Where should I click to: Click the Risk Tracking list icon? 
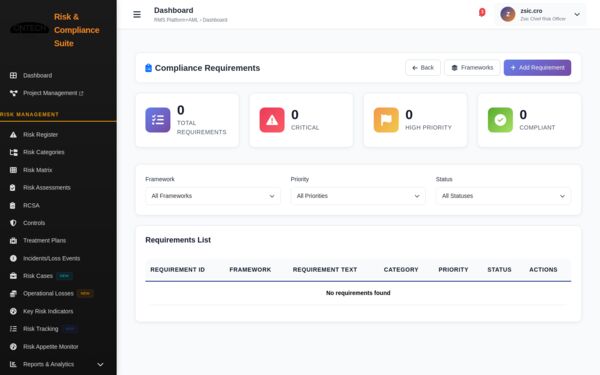[13, 329]
